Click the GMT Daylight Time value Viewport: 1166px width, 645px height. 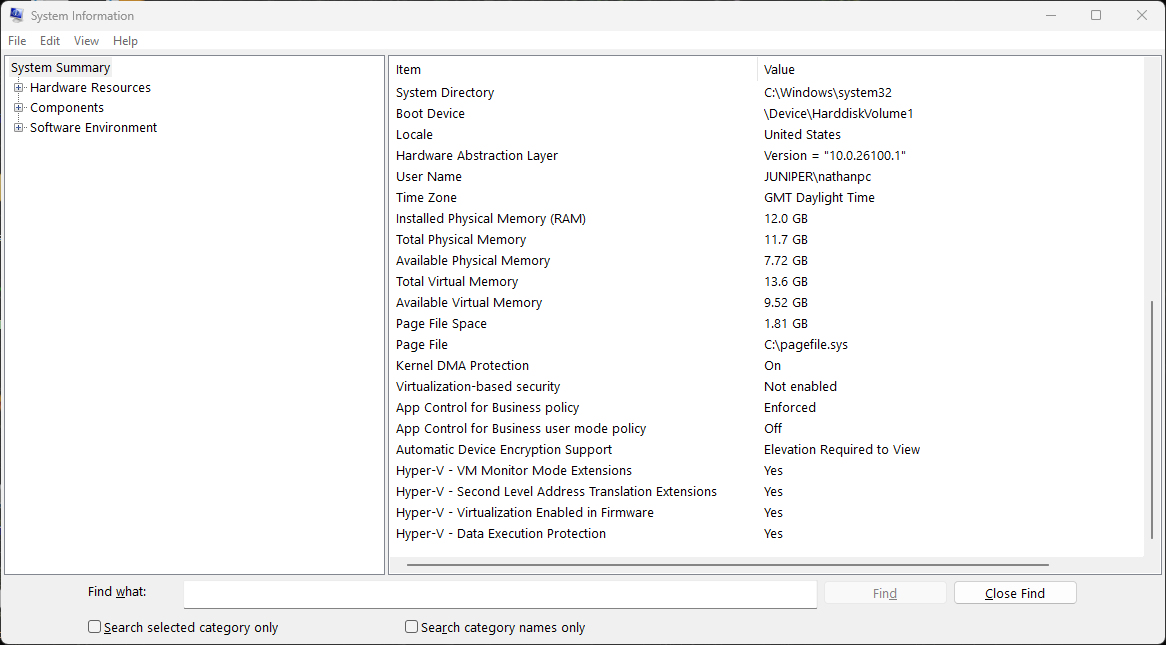(x=819, y=198)
